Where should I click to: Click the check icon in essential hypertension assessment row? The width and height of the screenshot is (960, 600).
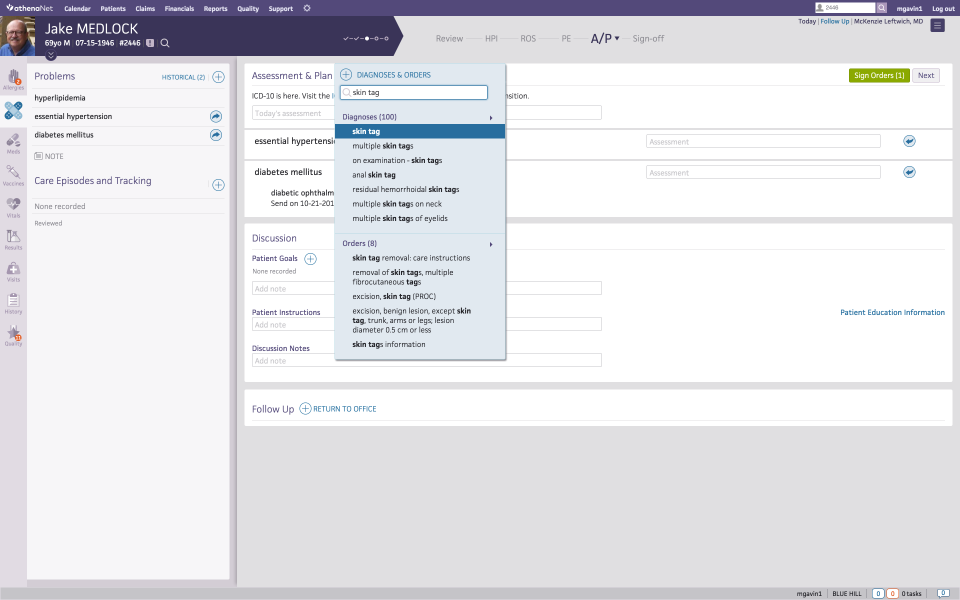pos(909,141)
